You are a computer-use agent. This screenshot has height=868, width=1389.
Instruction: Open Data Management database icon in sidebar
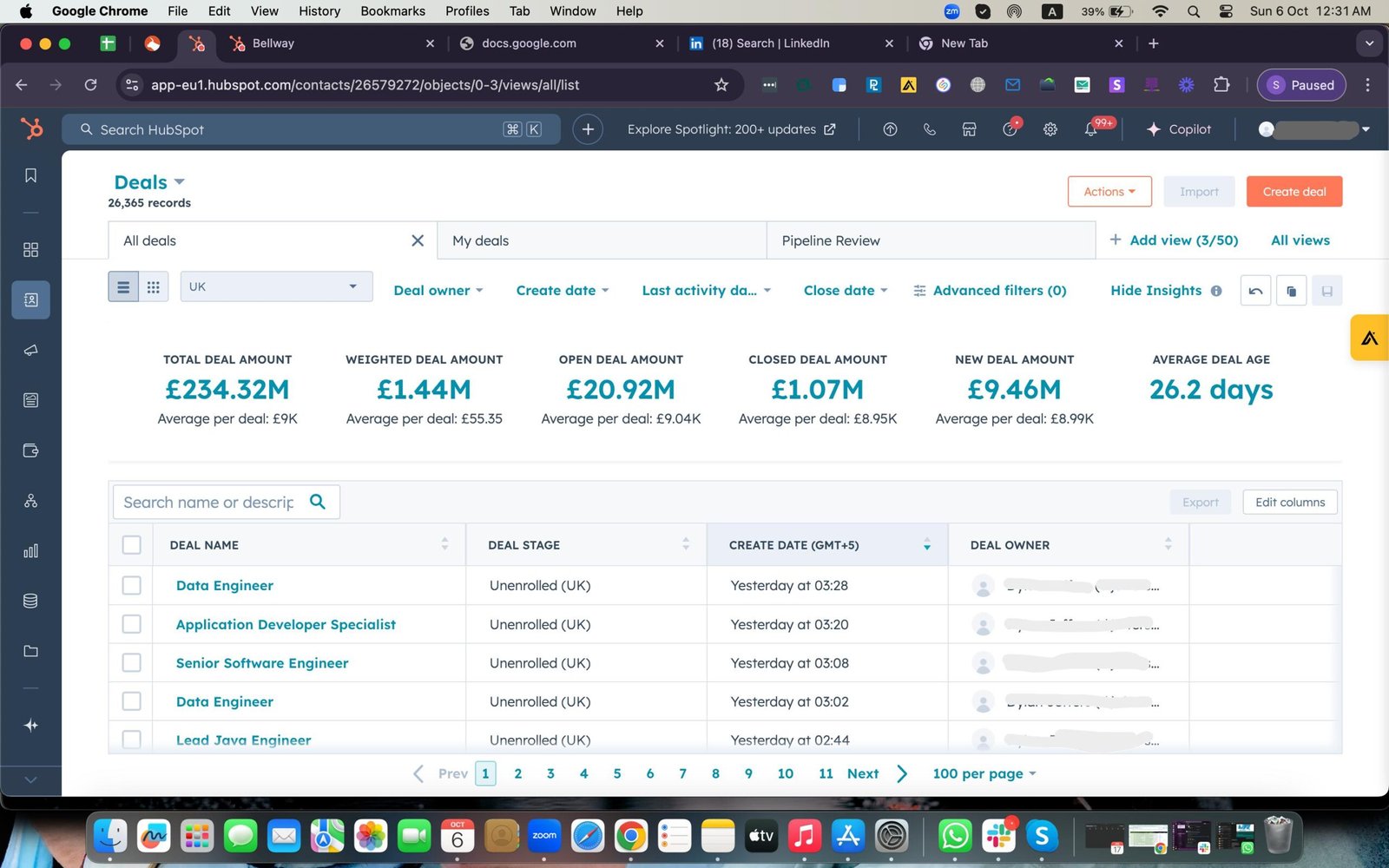(30, 601)
